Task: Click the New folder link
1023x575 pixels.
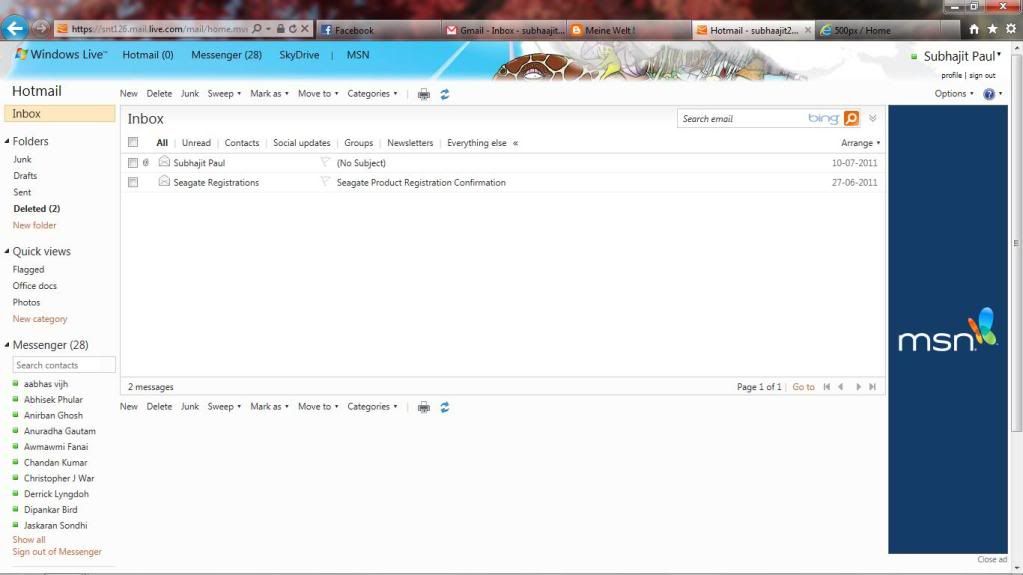Action: (x=35, y=225)
